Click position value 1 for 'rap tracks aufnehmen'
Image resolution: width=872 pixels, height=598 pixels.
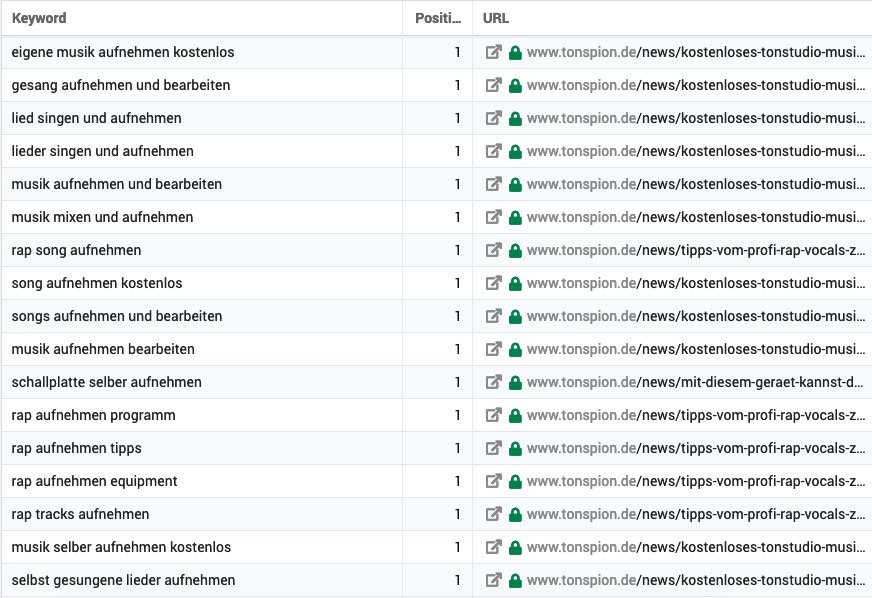coord(458,514)
